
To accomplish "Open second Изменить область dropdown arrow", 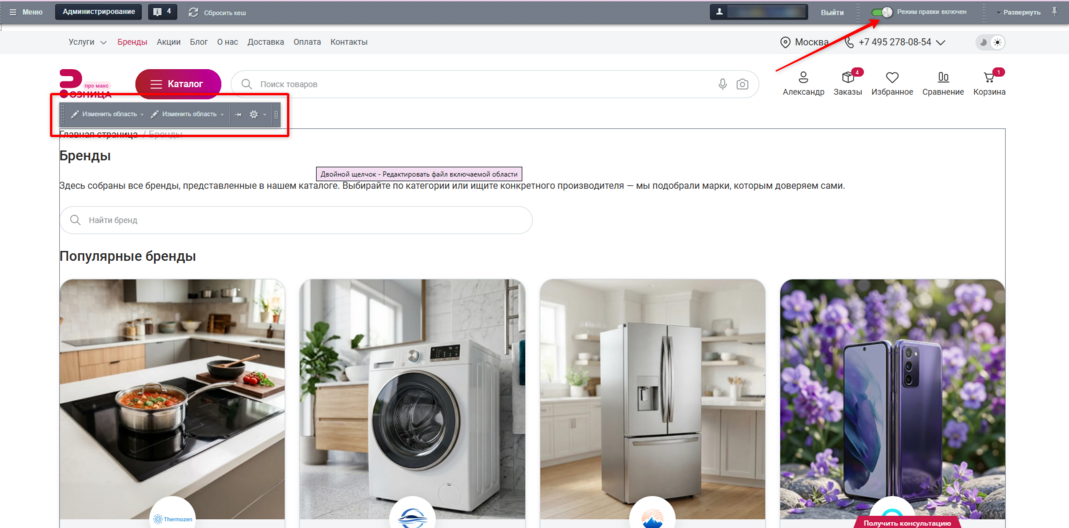I will pyautogui.click(x=222, y=115).
